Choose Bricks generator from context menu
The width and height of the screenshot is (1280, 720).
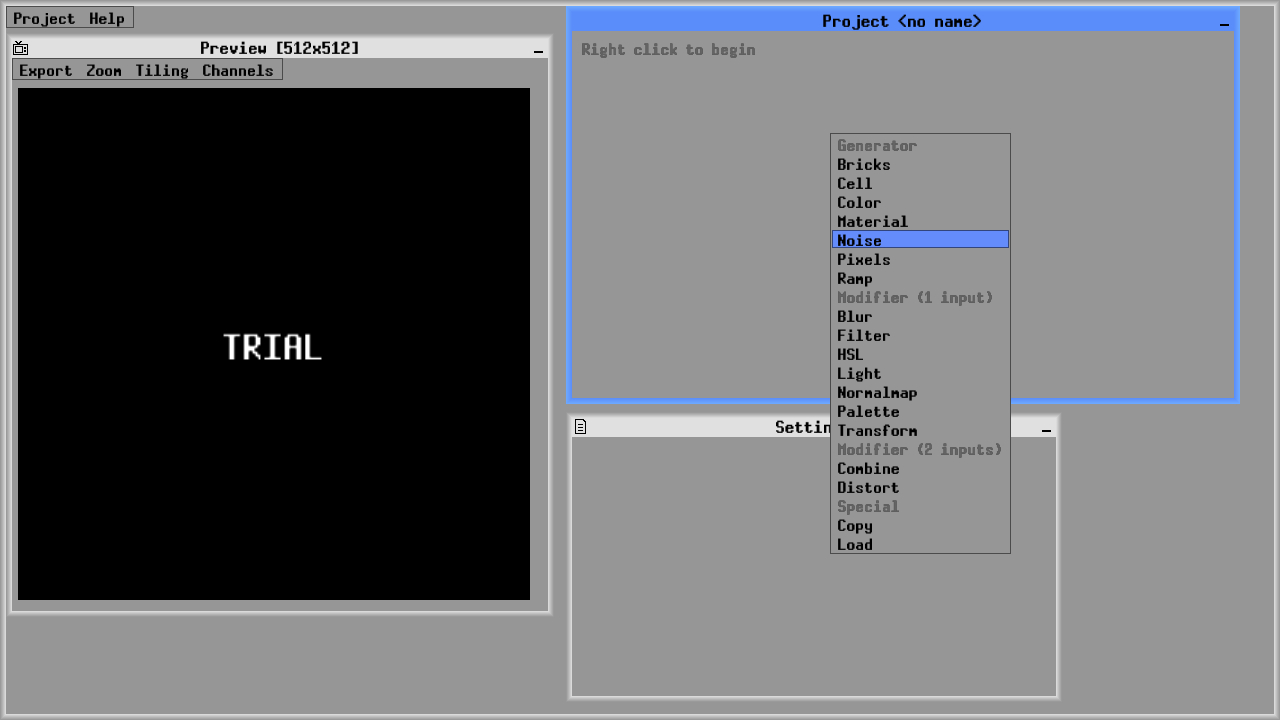click(x=920, y=164)
